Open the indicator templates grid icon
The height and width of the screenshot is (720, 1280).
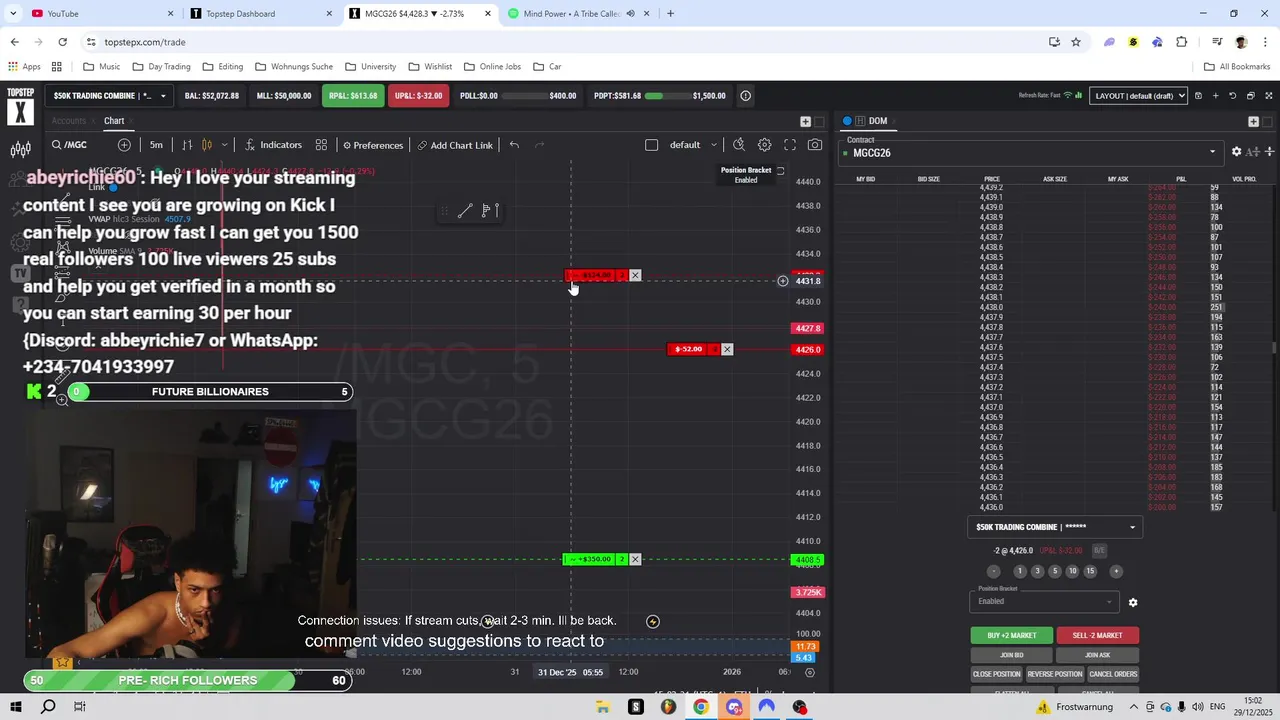[321, 145]
